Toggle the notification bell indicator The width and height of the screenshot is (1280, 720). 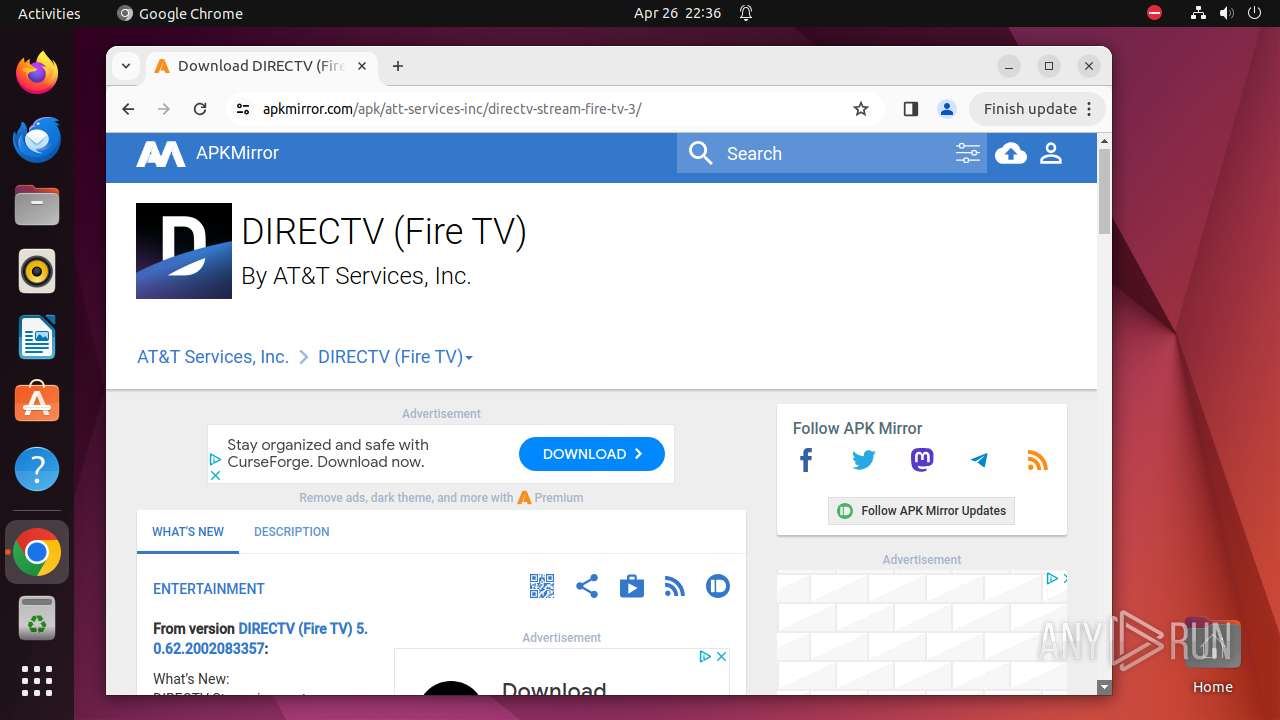click(746, 13)
